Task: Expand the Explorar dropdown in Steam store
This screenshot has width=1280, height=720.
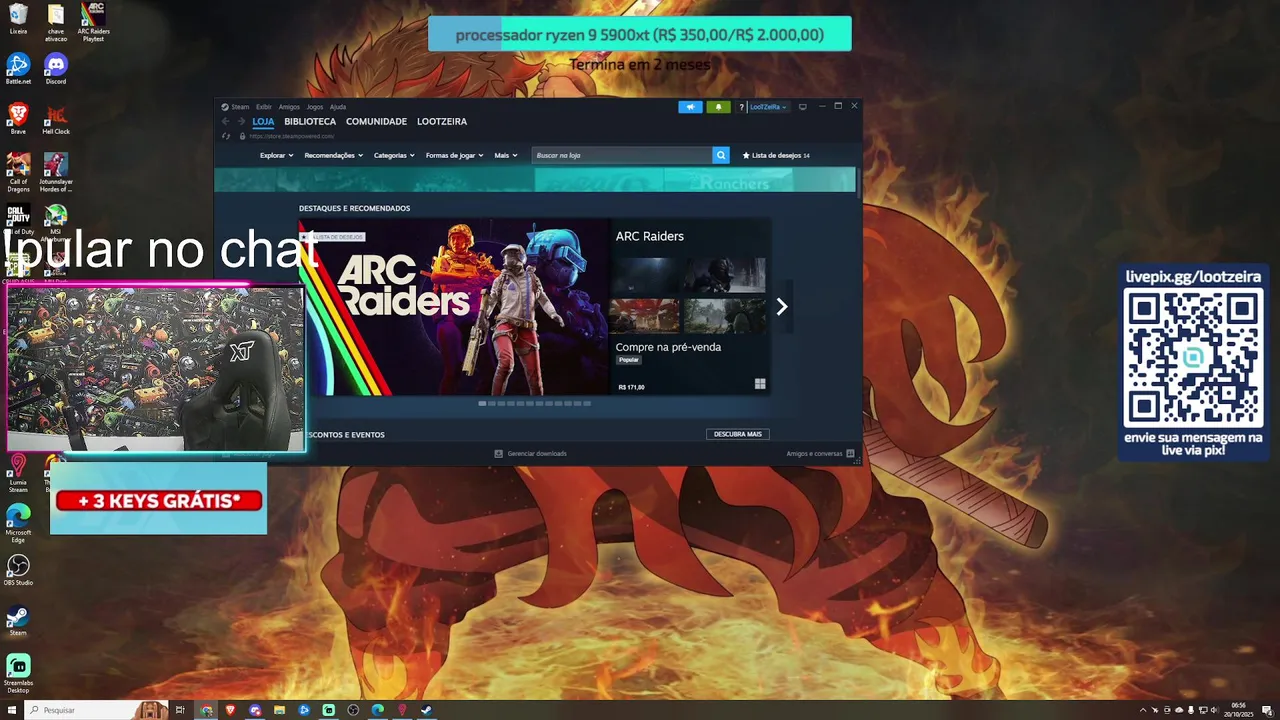Action: [276, 155]
